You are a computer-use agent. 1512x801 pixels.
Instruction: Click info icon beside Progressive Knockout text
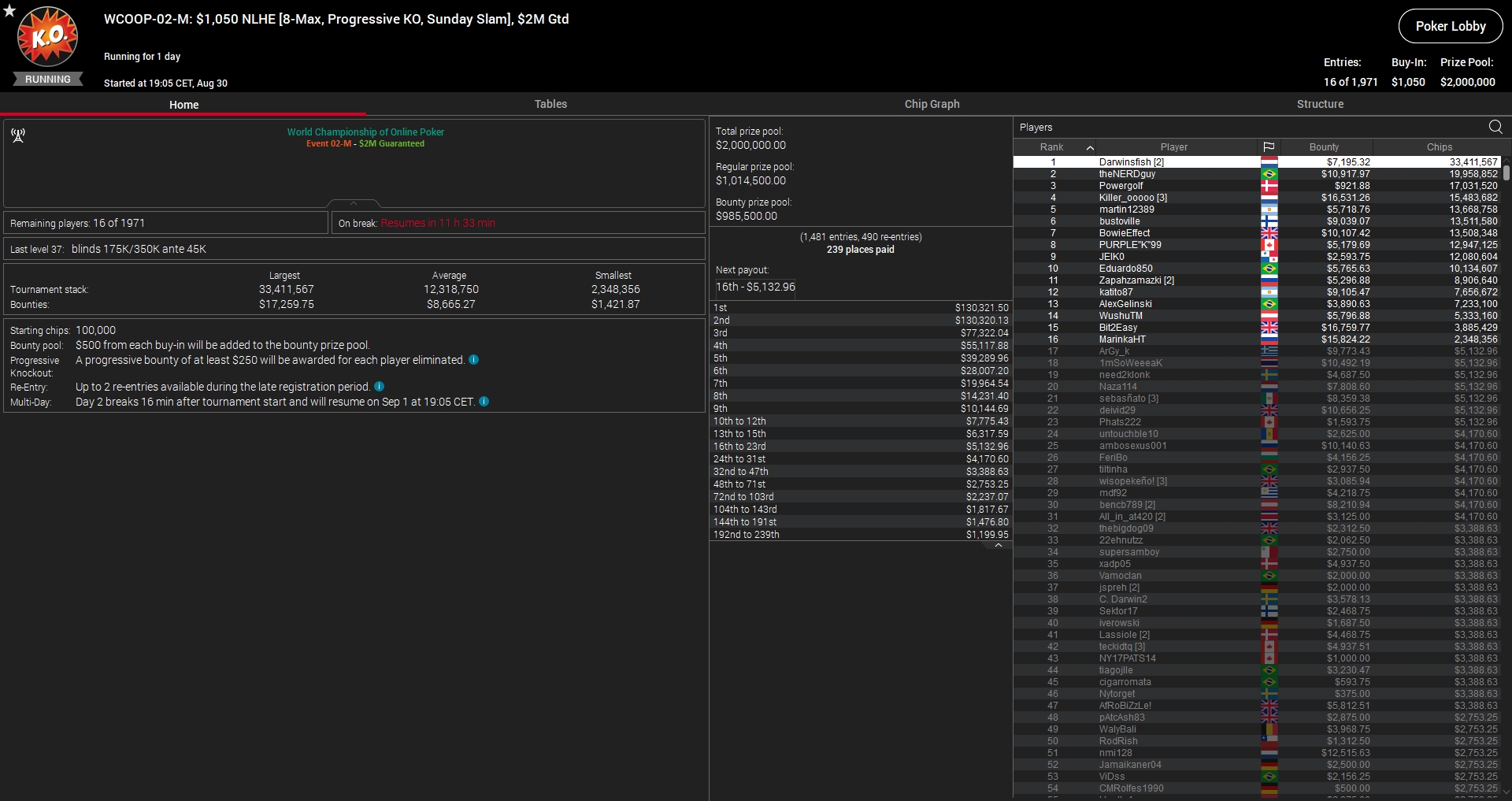474,360
